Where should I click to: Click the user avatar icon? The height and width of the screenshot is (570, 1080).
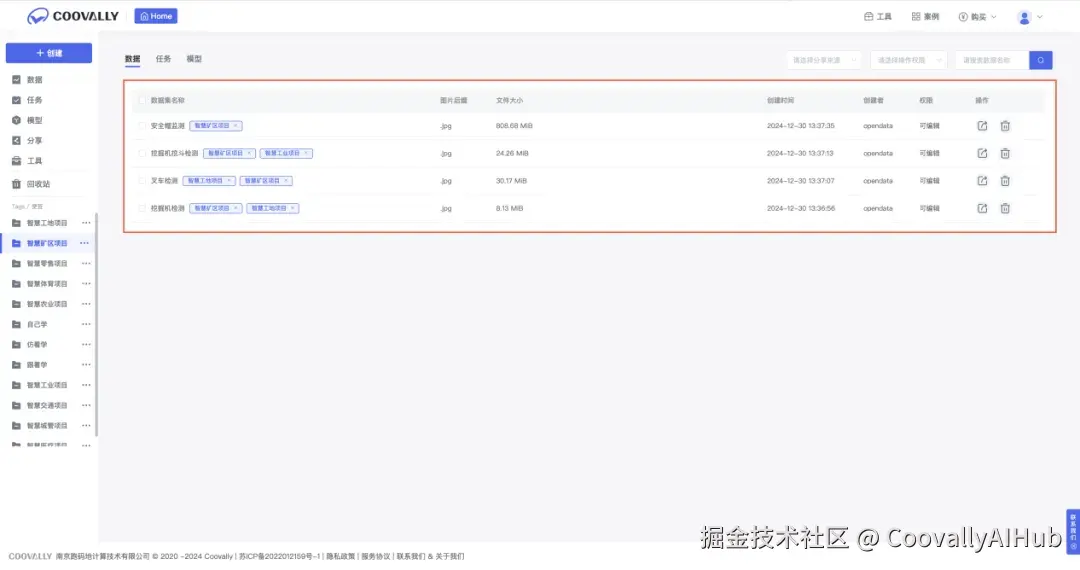(1024, 17)
